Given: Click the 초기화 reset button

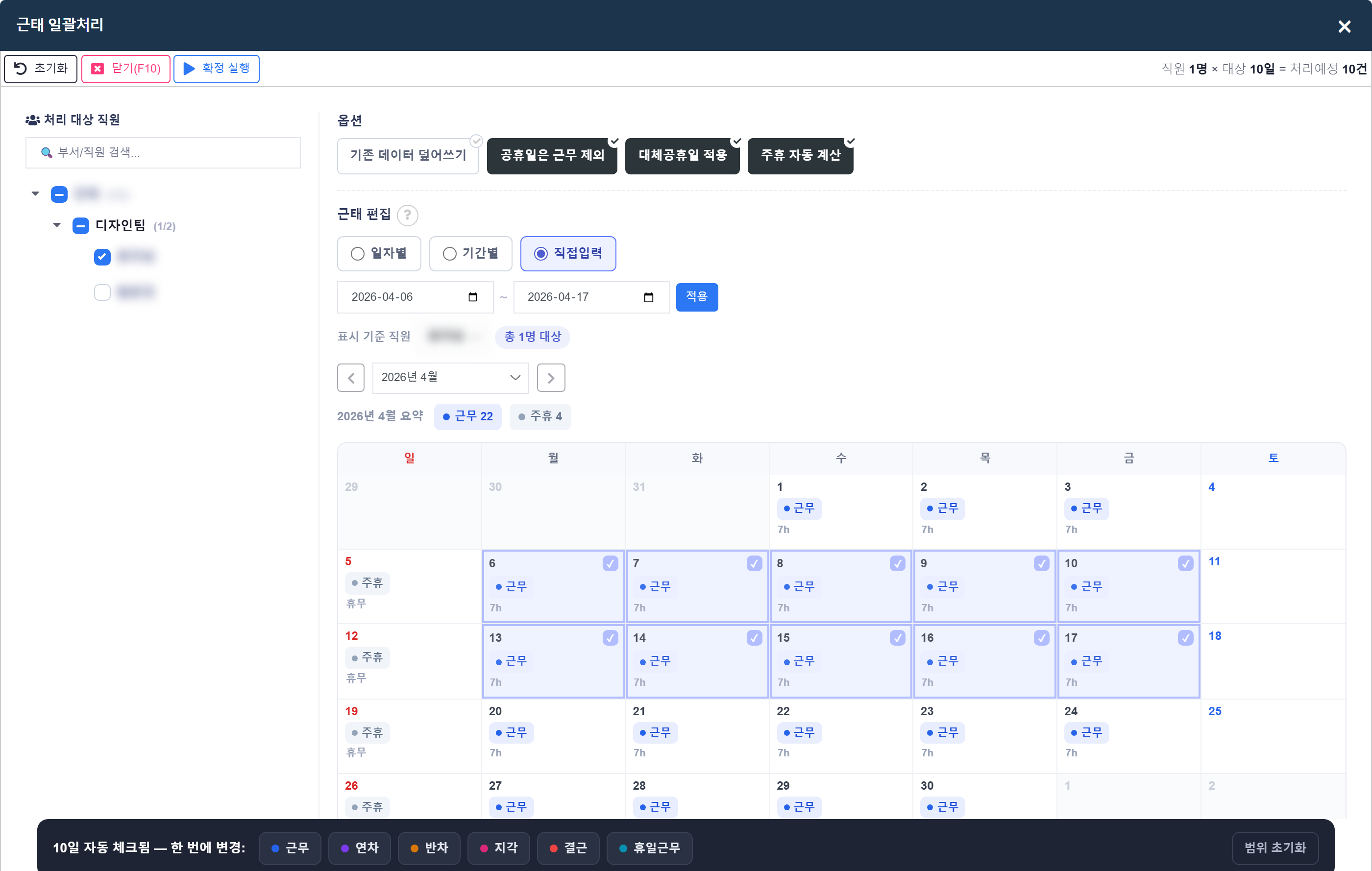Looking at the screenshot, I should pyautogui.click(x=41, y=69).
